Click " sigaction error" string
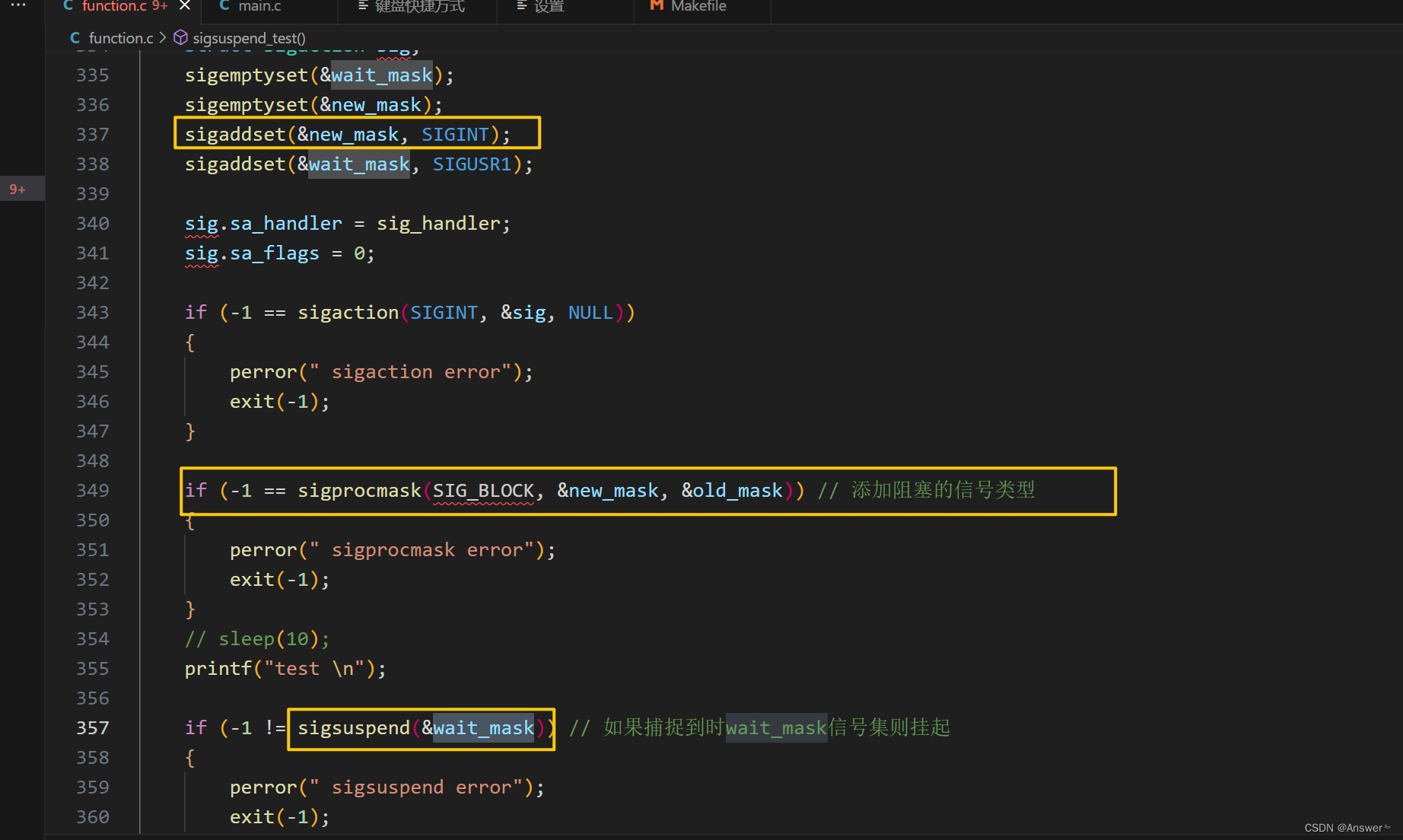This screenshot has width=1403, height=840. coord(410,372)
